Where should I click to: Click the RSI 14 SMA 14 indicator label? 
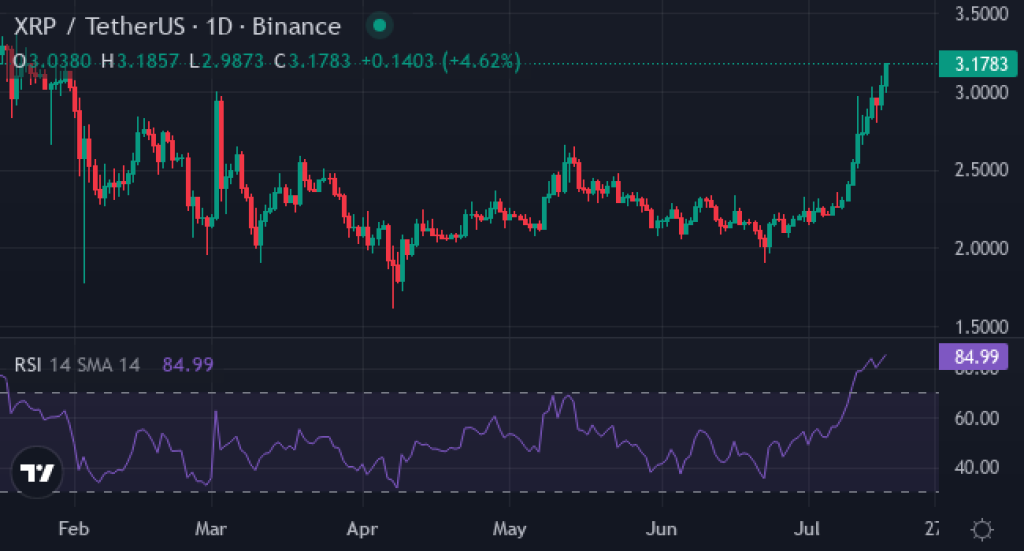click(77, 364)
